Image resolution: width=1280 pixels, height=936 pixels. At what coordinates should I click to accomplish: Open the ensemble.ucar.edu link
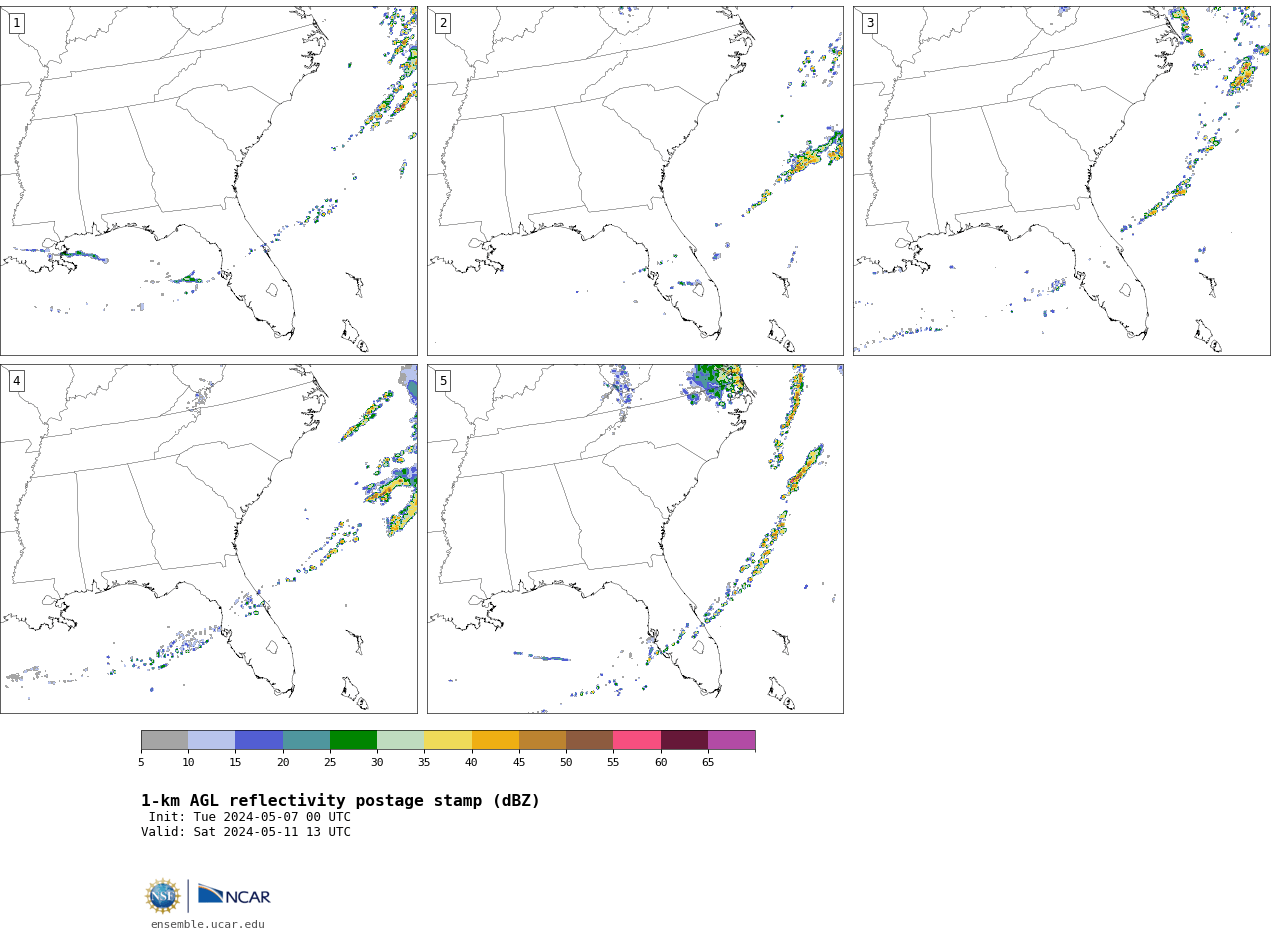click(208, 925)
